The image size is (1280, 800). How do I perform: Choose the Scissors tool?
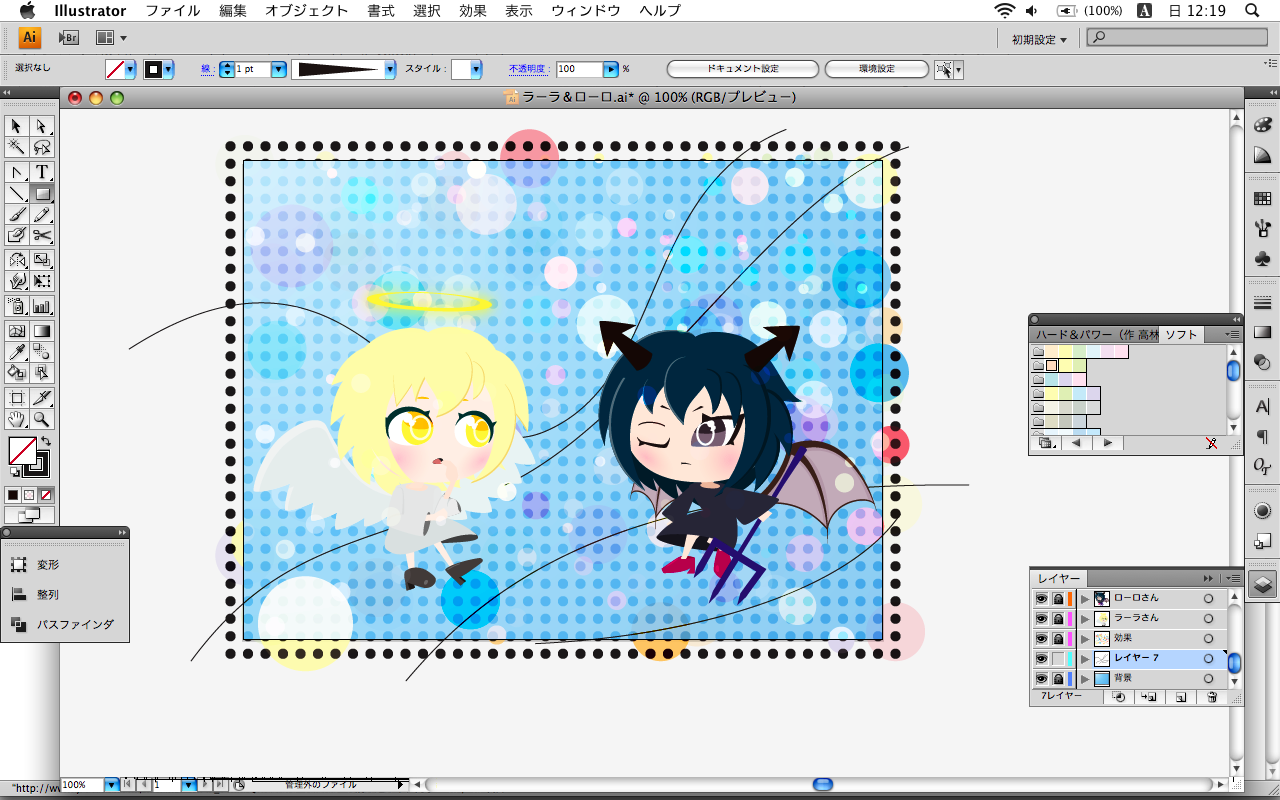click(42, 235)
